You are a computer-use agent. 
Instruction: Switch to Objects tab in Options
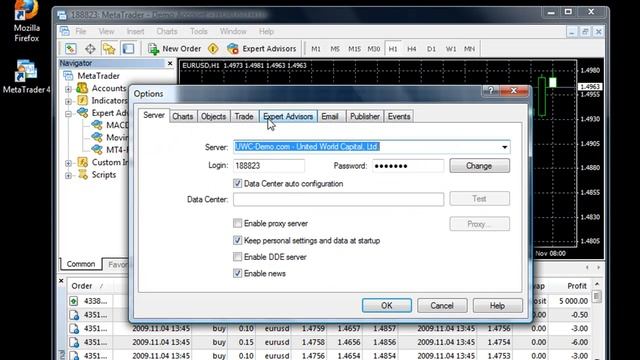click(x=213, y=116)
